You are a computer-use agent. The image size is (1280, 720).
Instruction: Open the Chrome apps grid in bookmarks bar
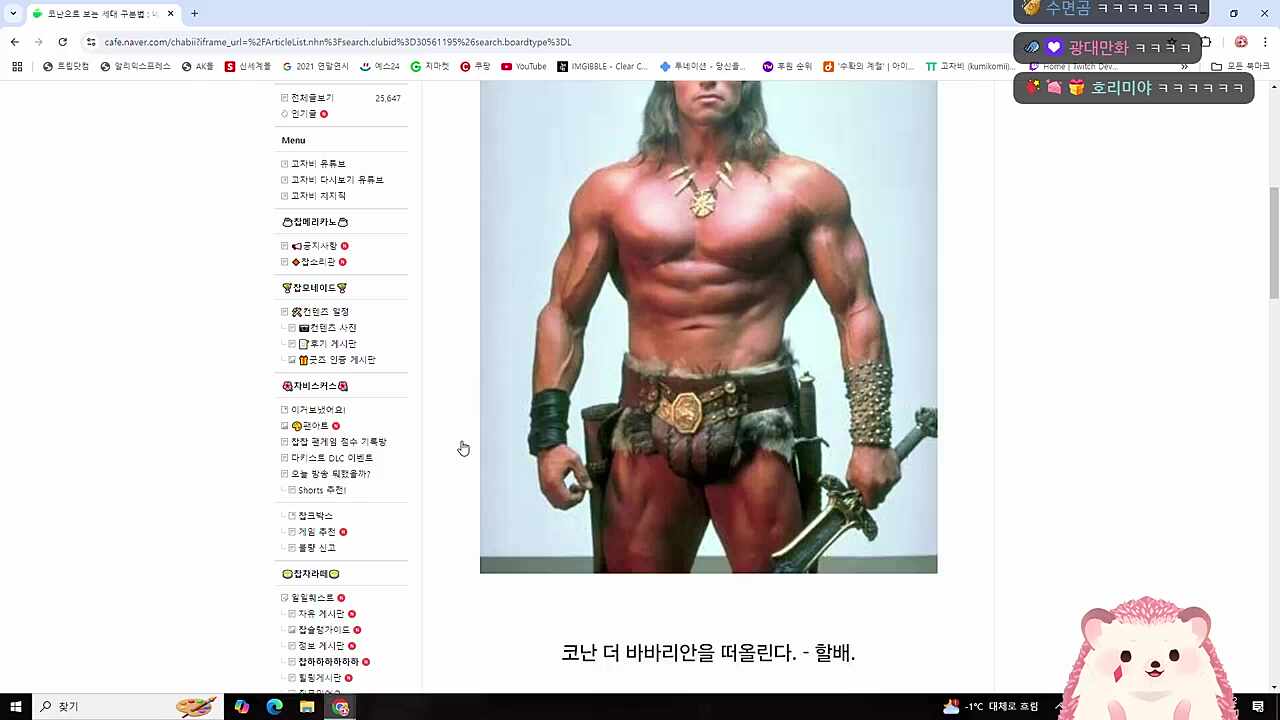click(x=17, y=67)
